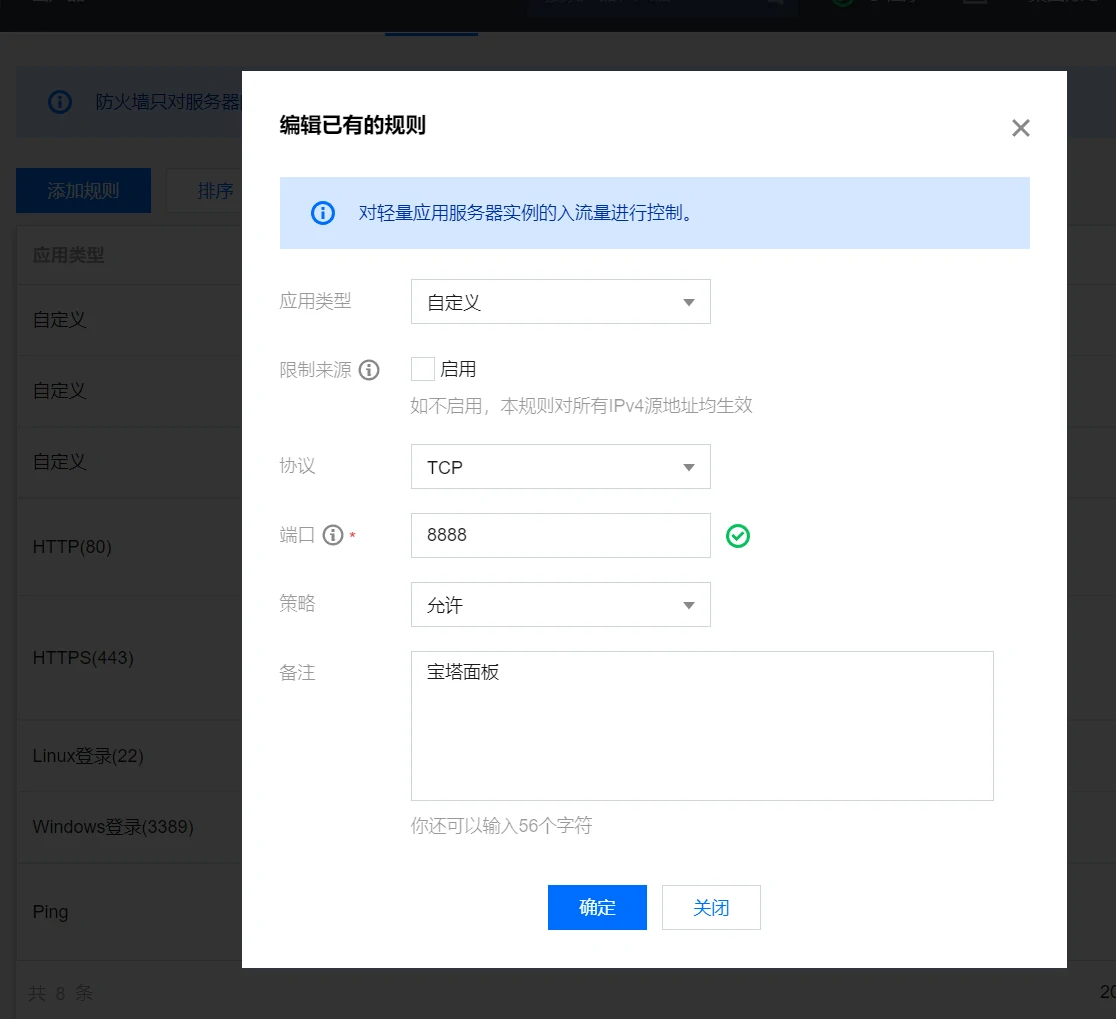Confirm the rule with the 确定 button
The height and width of the screenshot is (1019, 1116).
pyautogui.click(x=597, y=907)
